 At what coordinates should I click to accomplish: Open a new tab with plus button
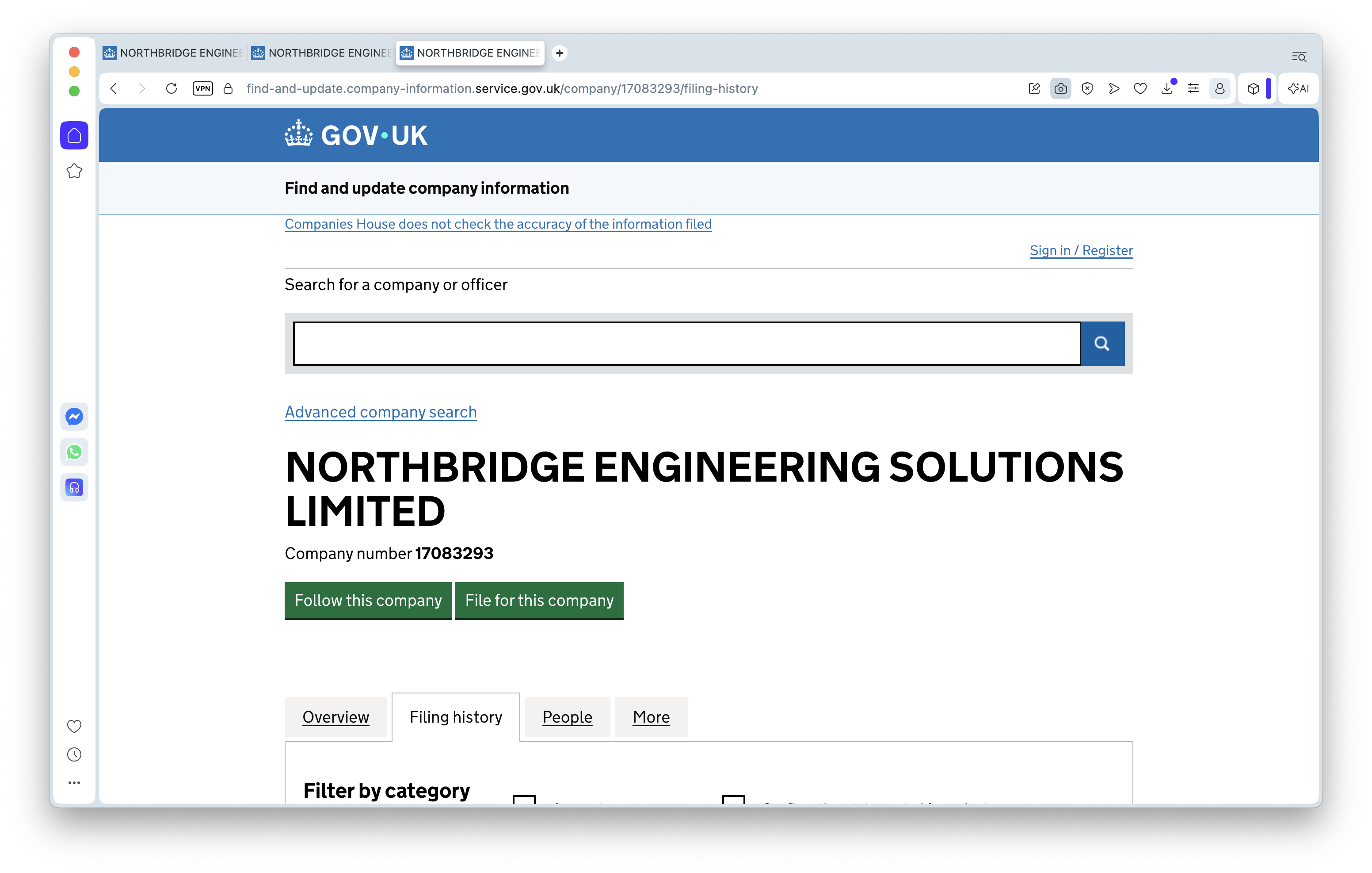[560, 53]
